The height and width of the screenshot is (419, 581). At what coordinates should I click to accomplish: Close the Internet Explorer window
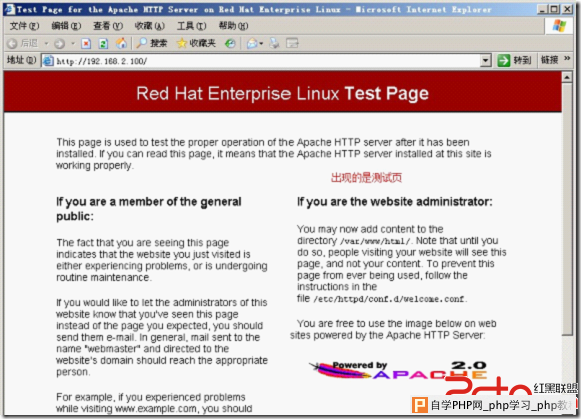tap(567, 9)
